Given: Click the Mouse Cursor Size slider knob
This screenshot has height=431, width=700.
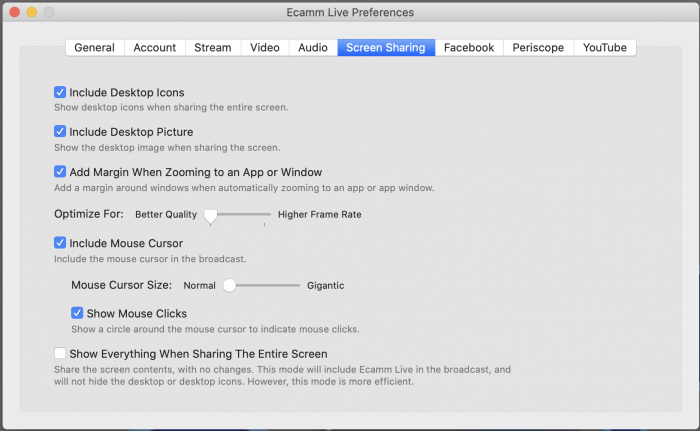Looking at the screenshot, I should click(229, 285).
